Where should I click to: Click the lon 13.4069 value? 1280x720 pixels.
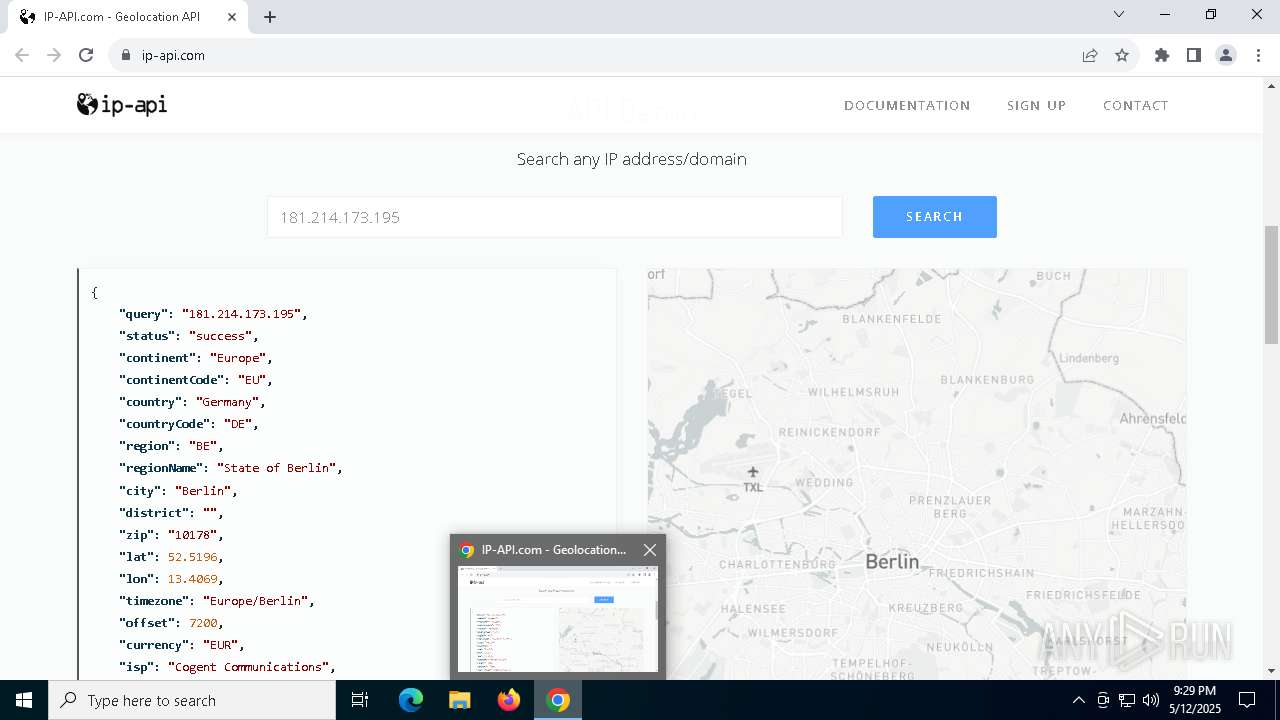pos(192,579)
